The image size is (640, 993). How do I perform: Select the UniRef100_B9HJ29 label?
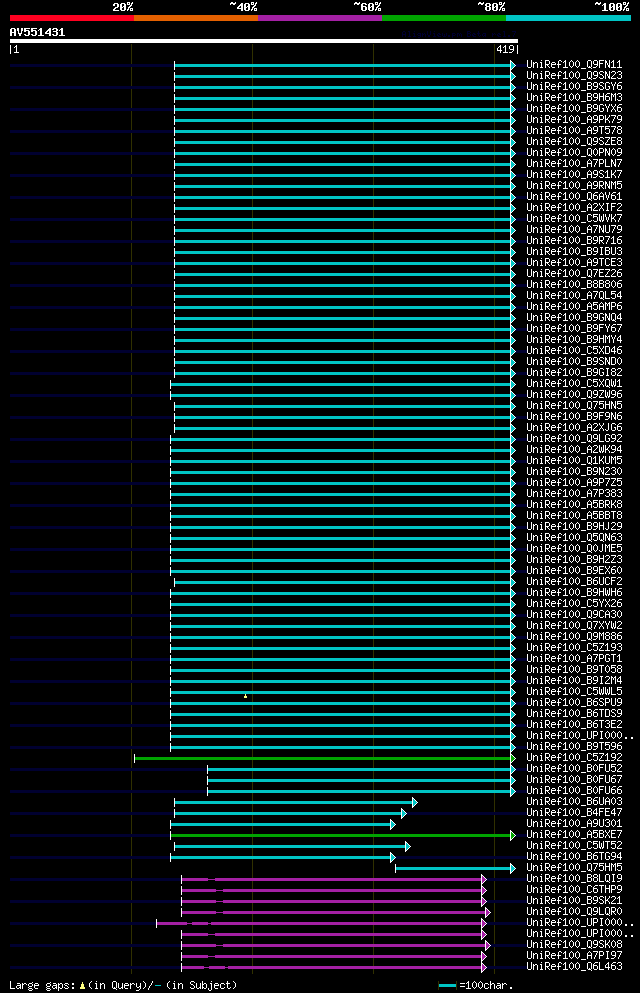574,527
